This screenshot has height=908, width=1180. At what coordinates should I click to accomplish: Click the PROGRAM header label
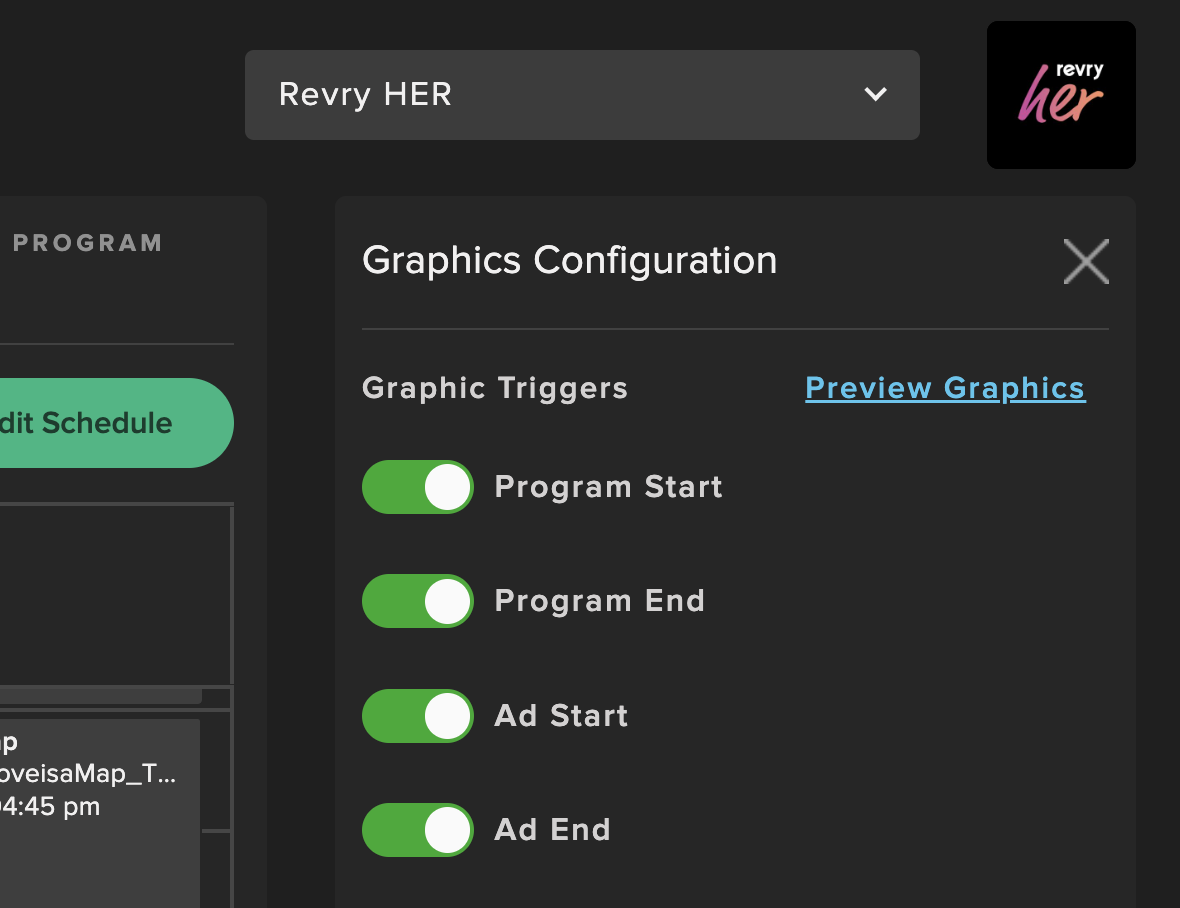(88, 243)
